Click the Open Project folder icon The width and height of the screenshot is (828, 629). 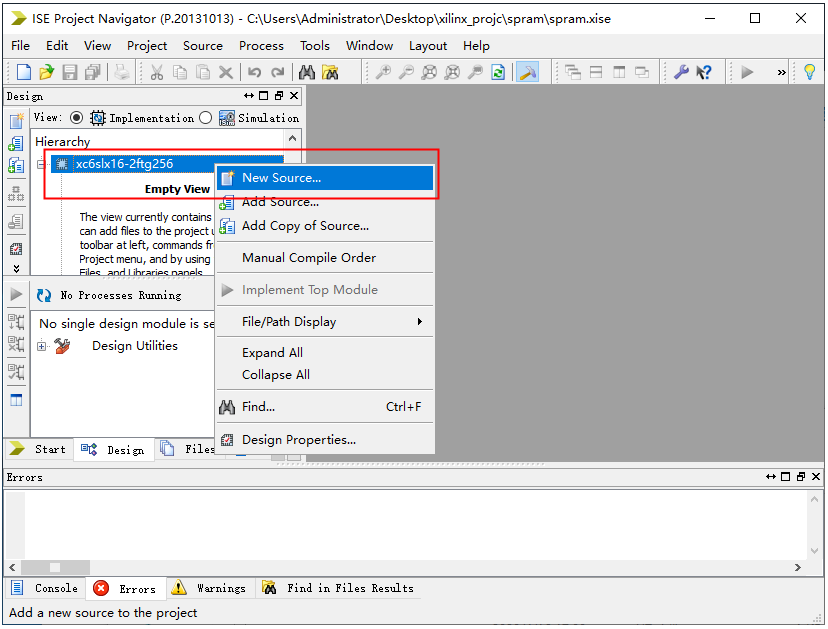coord(47,72)
